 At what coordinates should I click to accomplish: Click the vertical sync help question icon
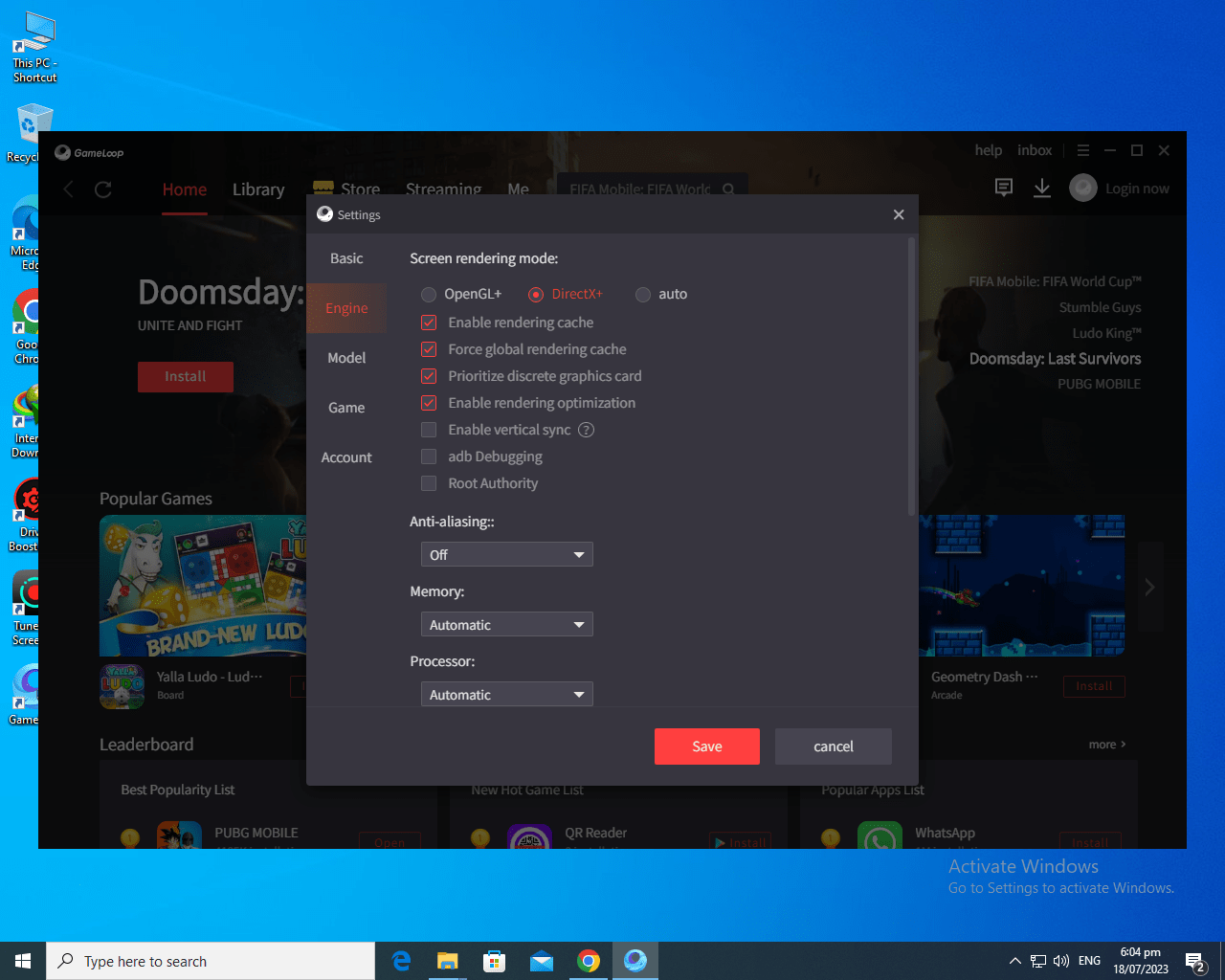[587, 430]
